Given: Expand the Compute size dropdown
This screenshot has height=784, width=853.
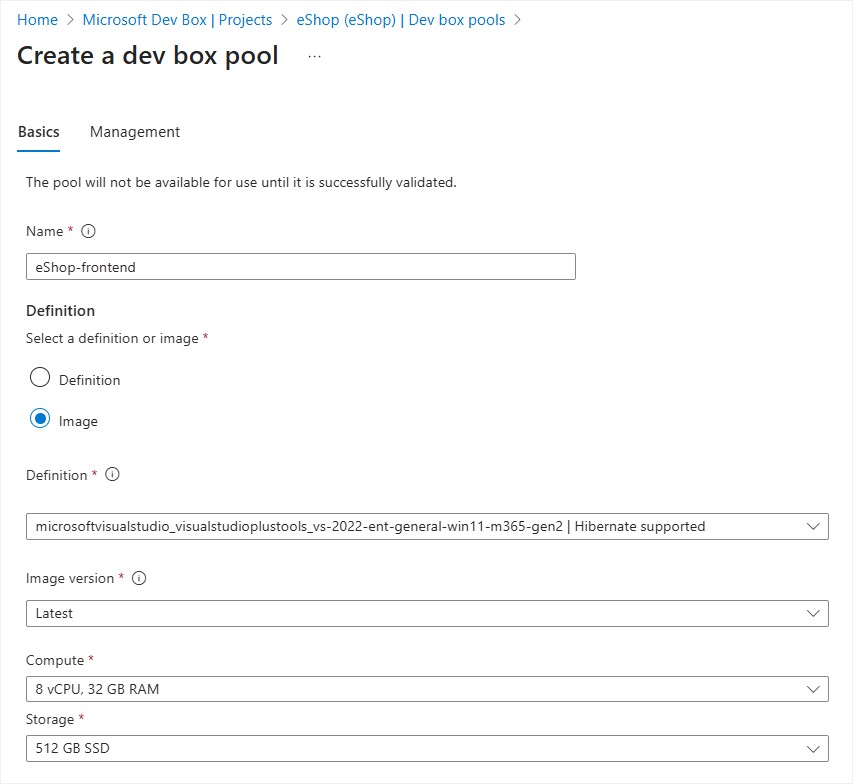Looking at the screenshot, I should 427,689.
